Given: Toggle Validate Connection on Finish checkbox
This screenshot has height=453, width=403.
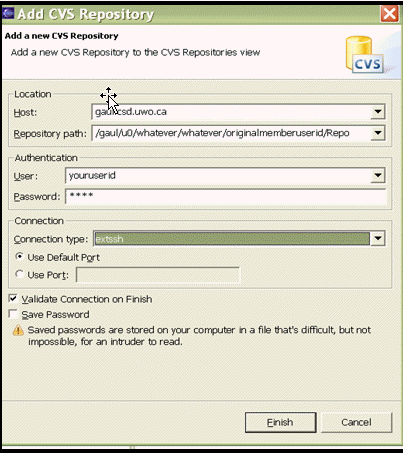Looking at the screenshot, I should [13, 298].
